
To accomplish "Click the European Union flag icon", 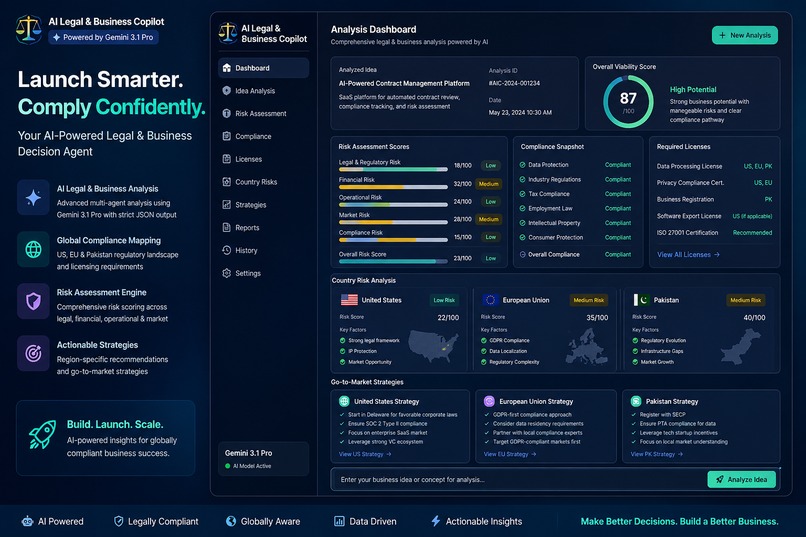I will coord(490,300).
